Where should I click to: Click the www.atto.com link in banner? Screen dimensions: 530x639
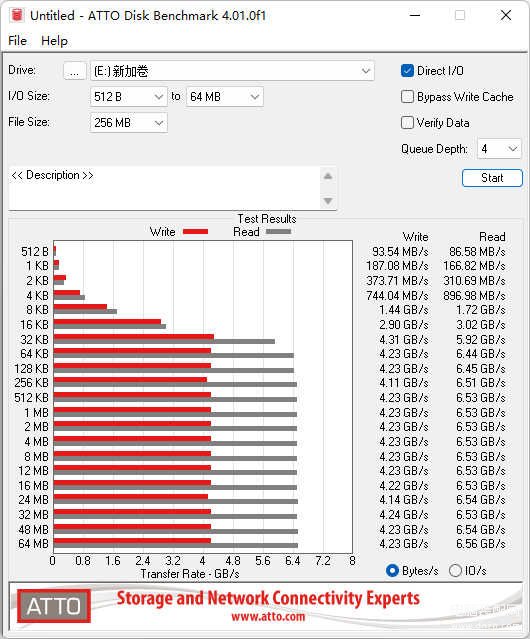pos(268,616)
